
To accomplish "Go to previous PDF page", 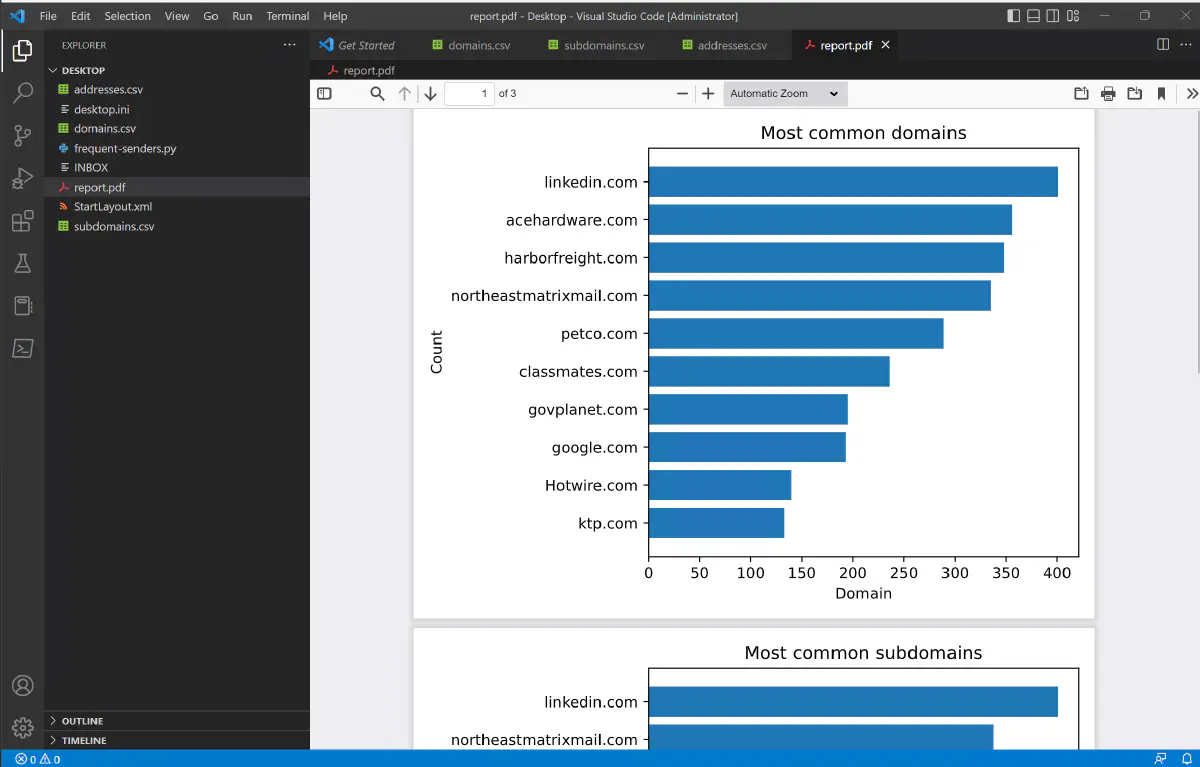I will (x=404, y=93).
